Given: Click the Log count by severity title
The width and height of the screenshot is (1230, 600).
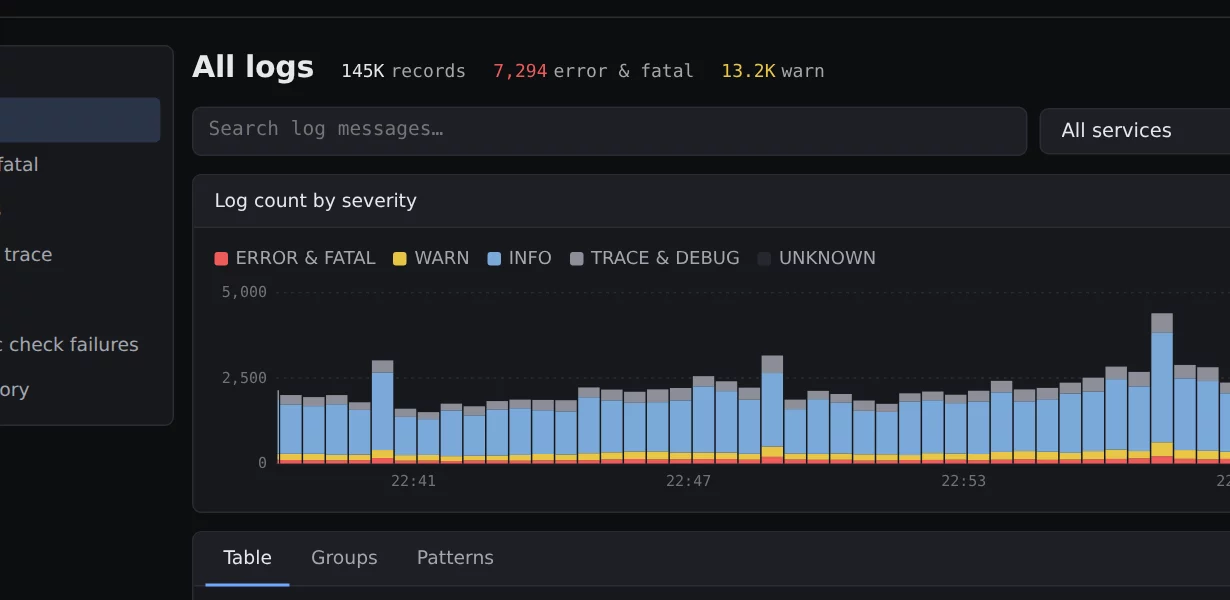Looking at the screenshot, I should (x=315, y=201).
